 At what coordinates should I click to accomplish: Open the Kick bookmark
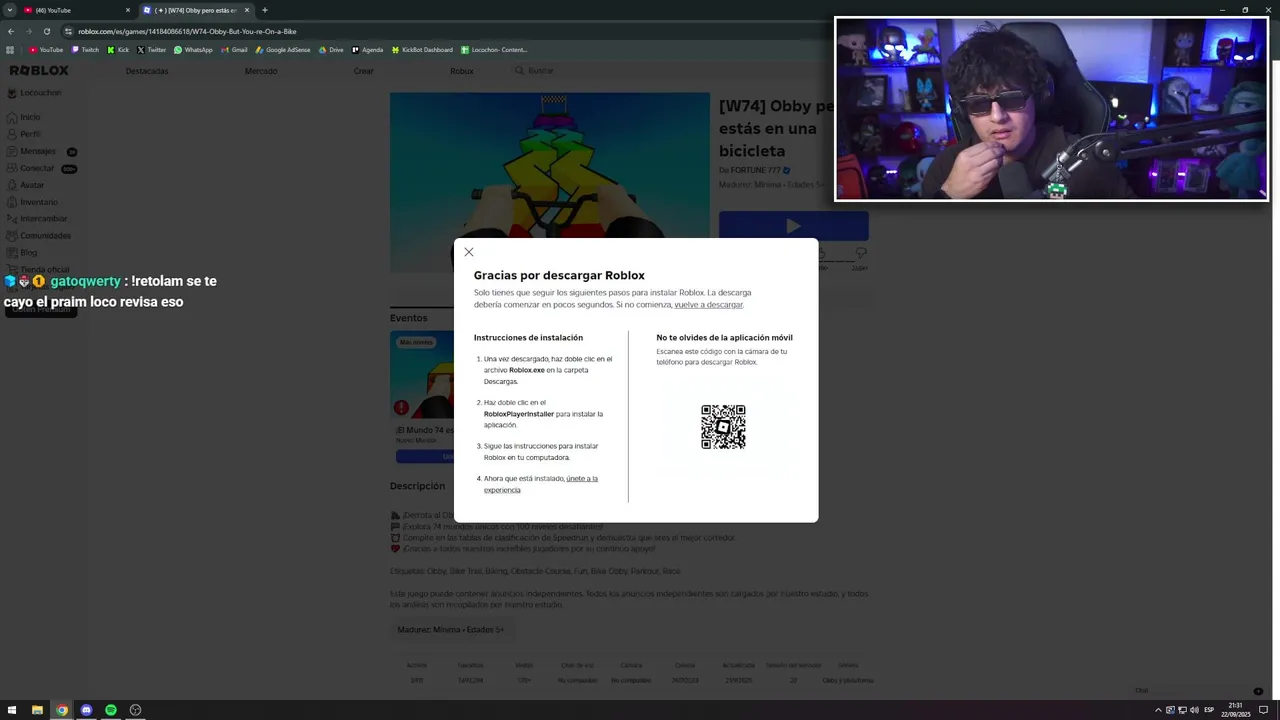(118, 50)
